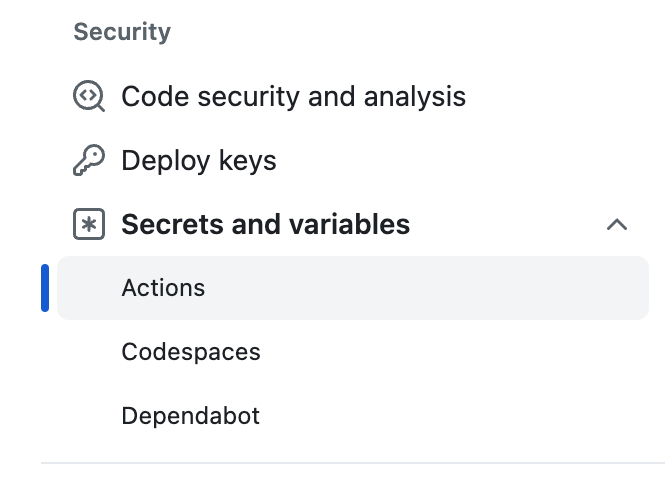Open Code security and analysis settings
The height and width of the screenshot is (494, 670).
(293, 97)
